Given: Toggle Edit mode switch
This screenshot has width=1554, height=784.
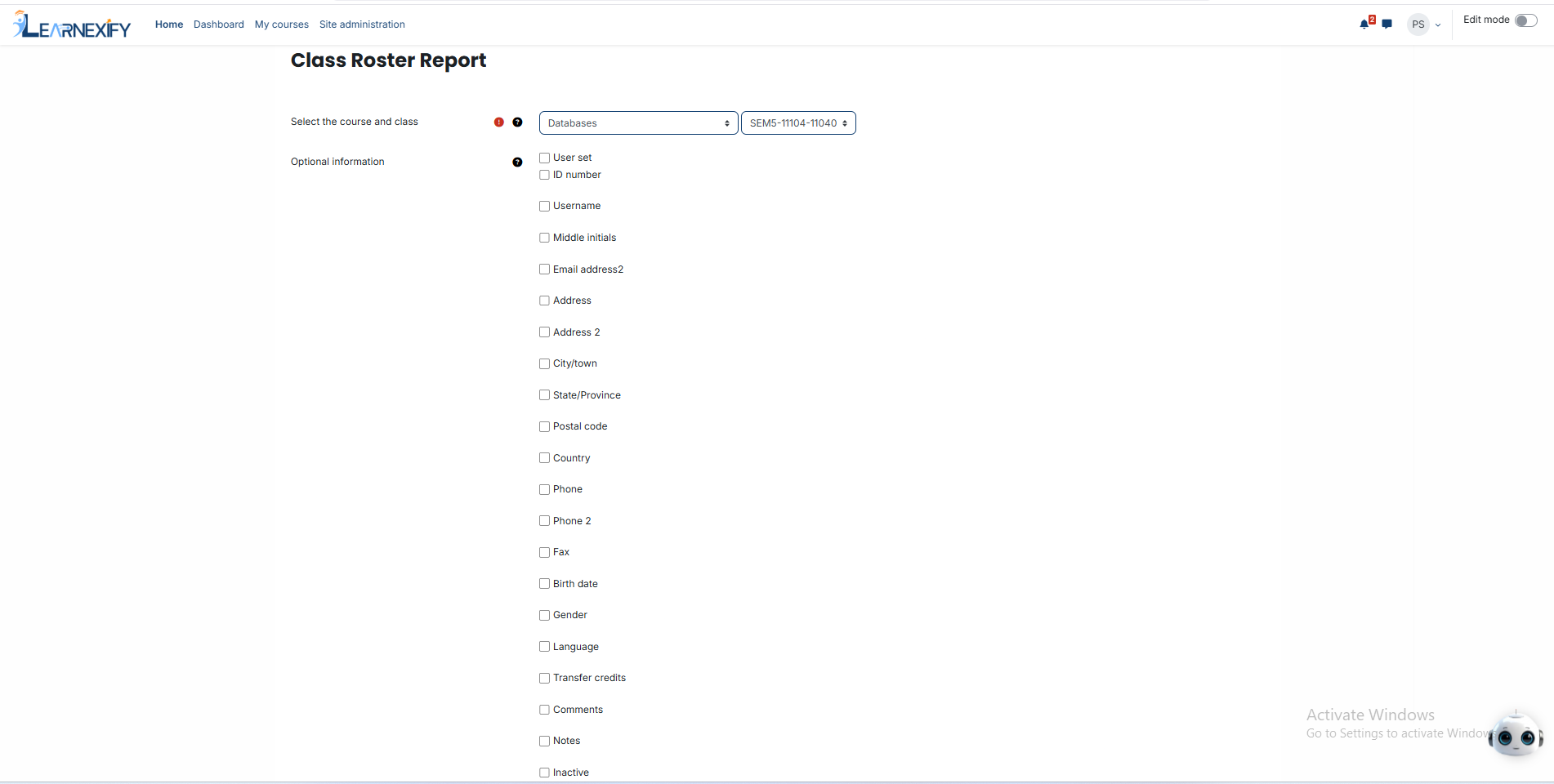Looking at the screenshot, I should (x=1525, y=20).
